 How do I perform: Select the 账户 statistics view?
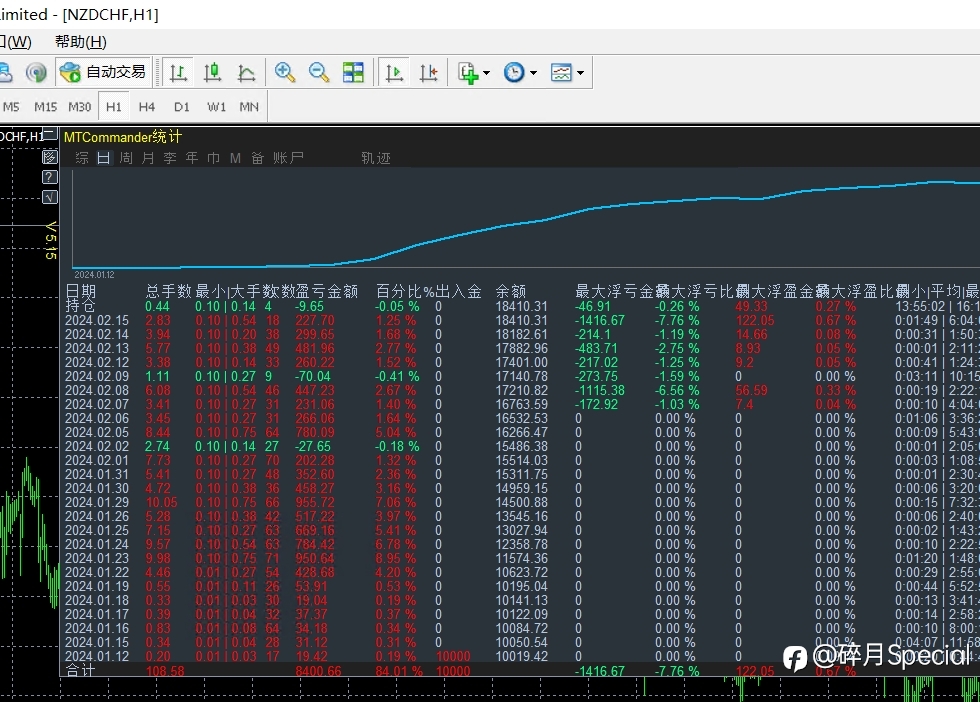[x=288, y=158]
